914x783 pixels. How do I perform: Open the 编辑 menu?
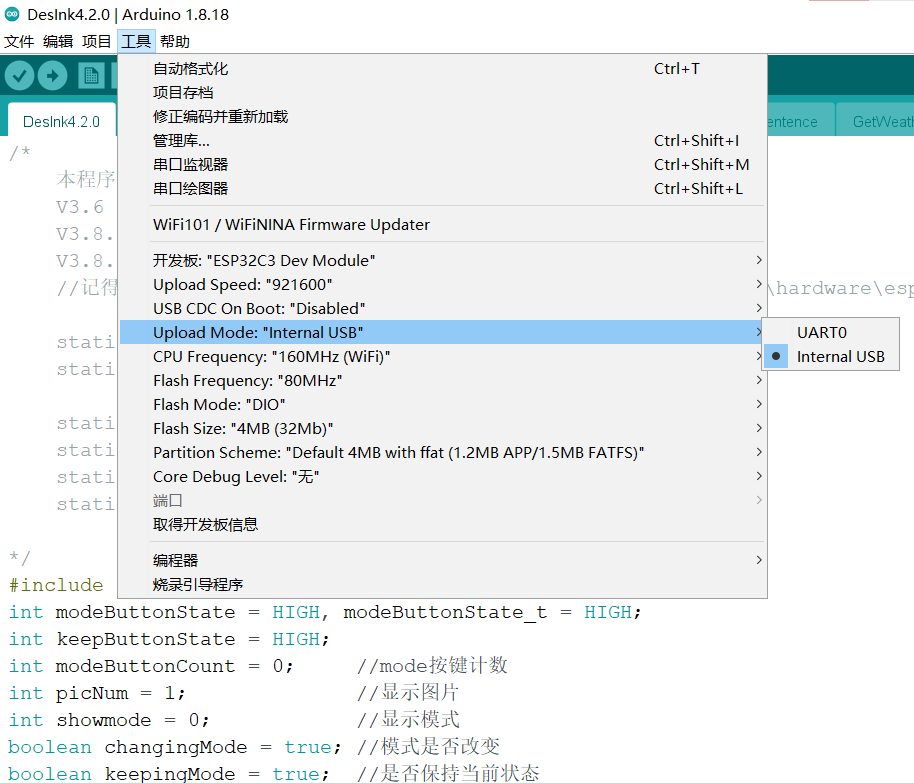58,41
